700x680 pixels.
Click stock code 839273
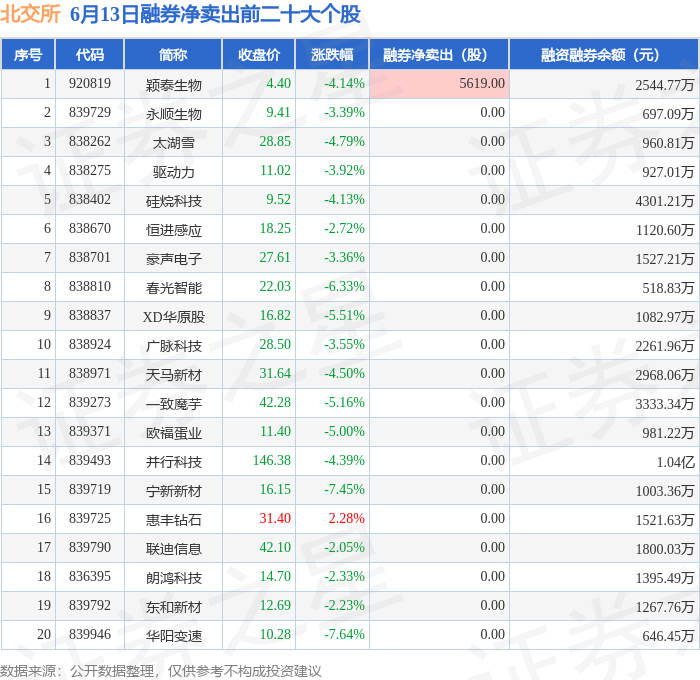pyautogui.click(x=90, y=403)
